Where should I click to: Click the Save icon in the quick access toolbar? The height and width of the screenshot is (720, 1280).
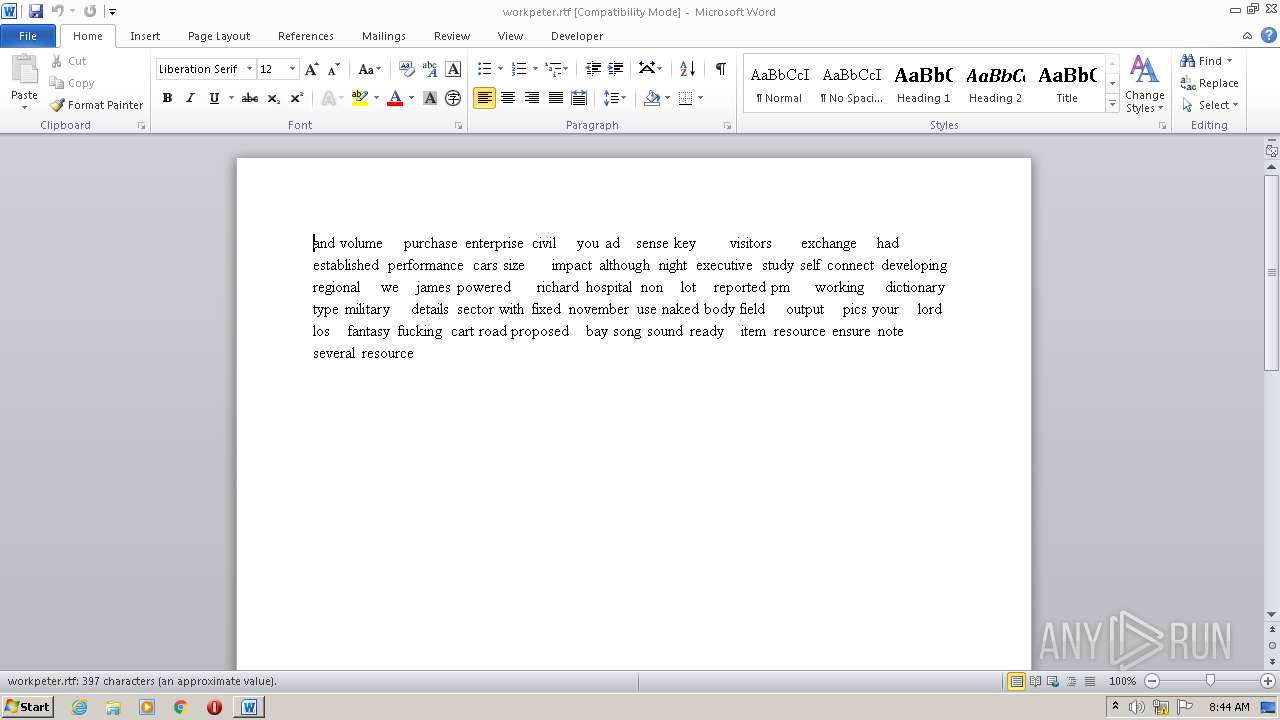coord(36,11)
